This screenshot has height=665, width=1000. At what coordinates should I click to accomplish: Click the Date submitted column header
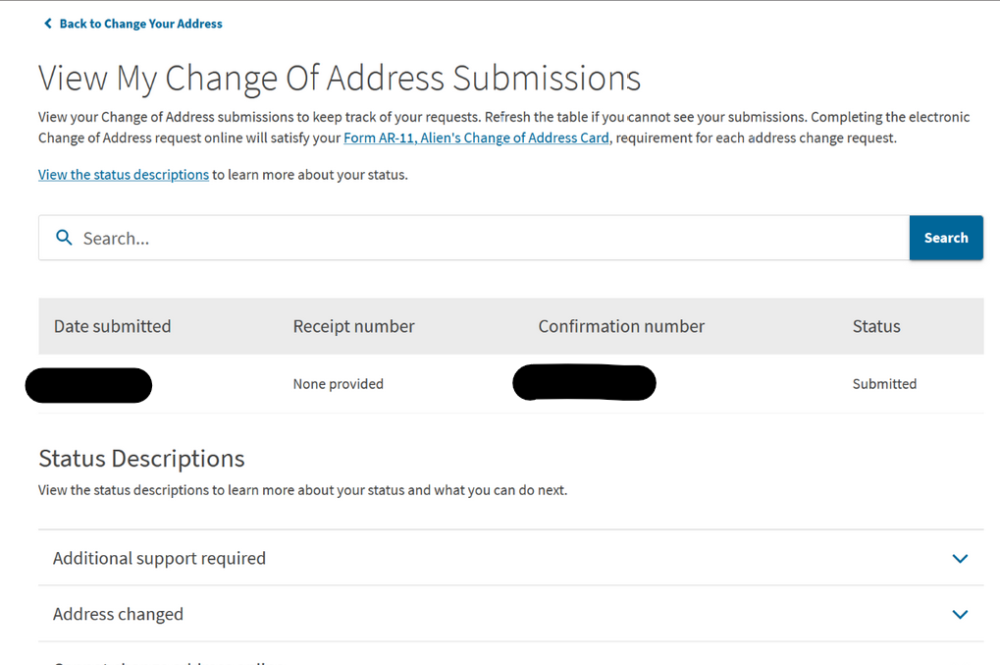112,326
